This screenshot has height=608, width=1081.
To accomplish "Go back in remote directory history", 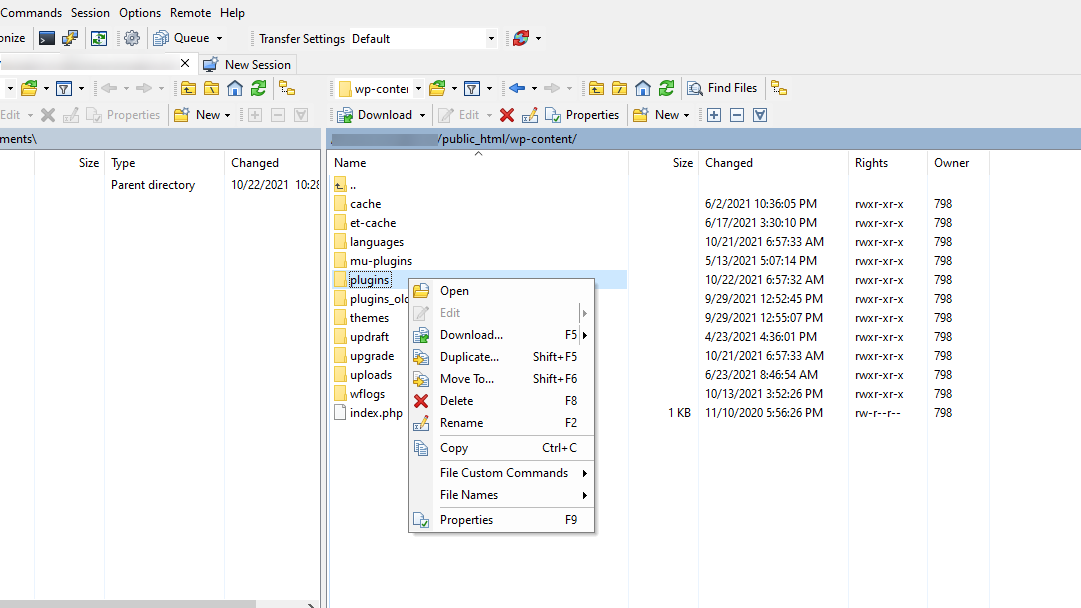I will pyautogui.click(x=517, y=88).
